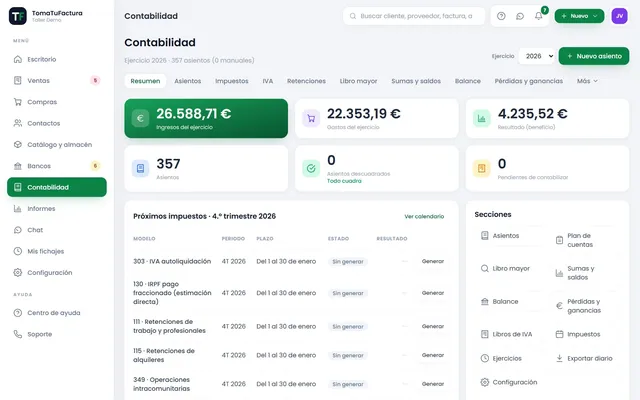The width and height of the screenshot is (640, 400).
Task: Open the Pérdidas y ganancias tab
Action: coord(529,81)
